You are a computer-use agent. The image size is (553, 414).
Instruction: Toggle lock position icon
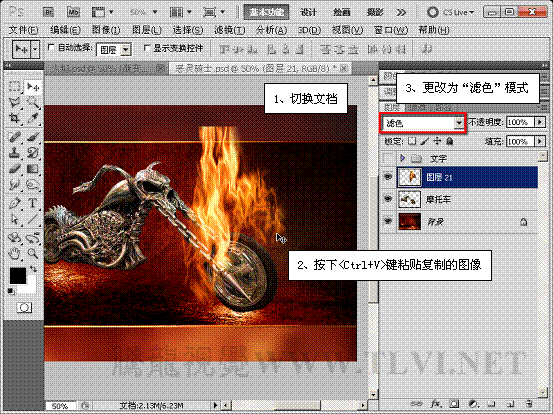point(437,141)
